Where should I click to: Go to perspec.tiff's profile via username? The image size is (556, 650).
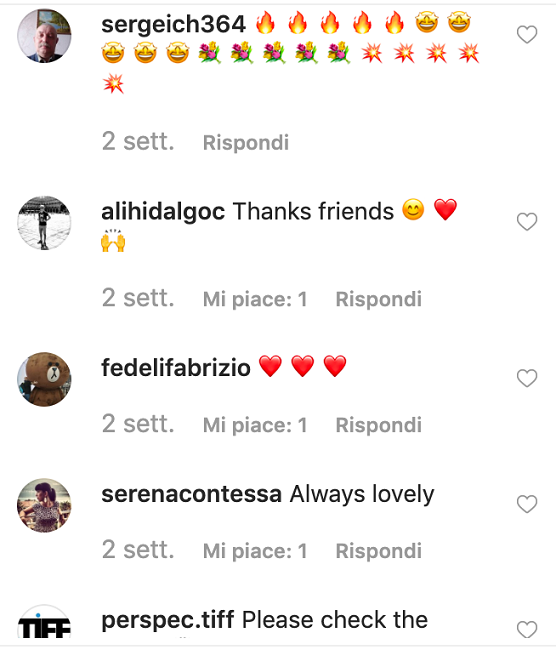[168, 621]
